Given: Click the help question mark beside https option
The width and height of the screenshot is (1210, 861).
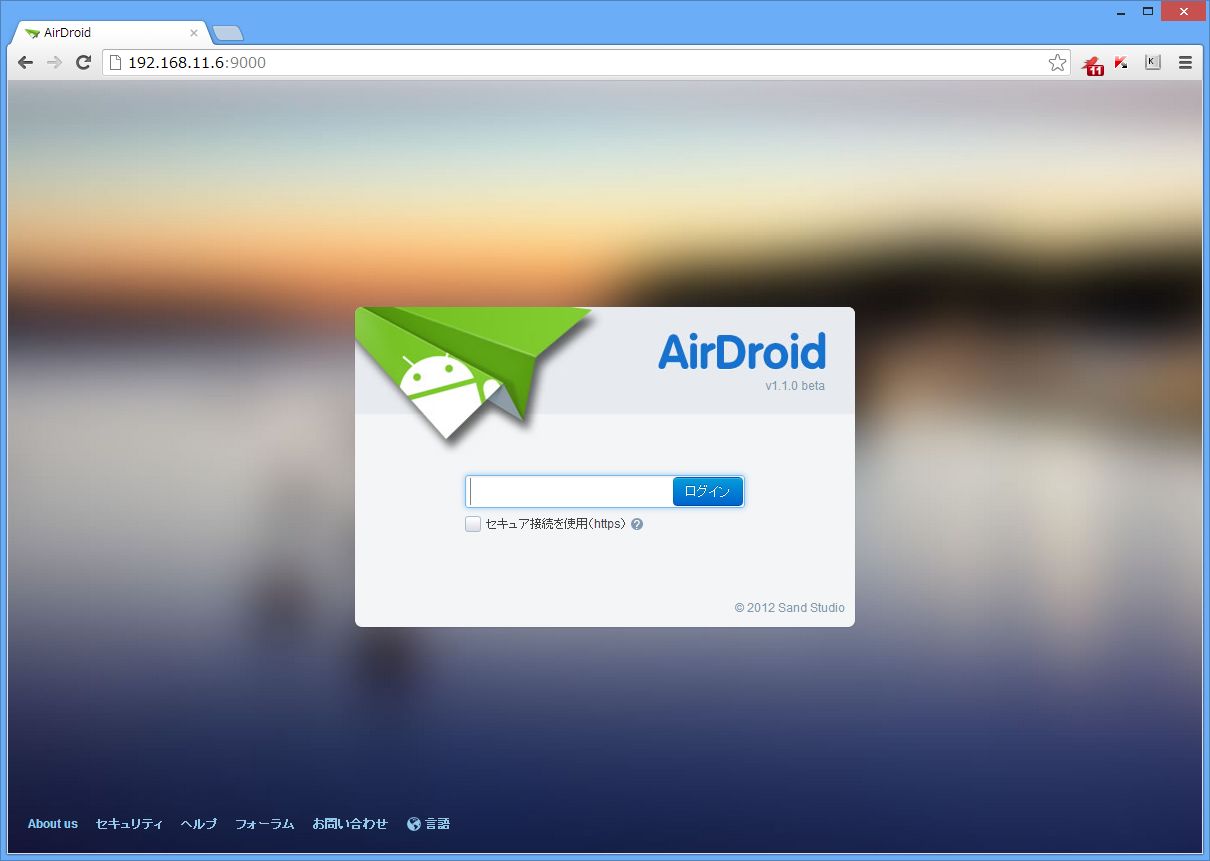Looking at the screenshot, I should (x=637, y=524).
